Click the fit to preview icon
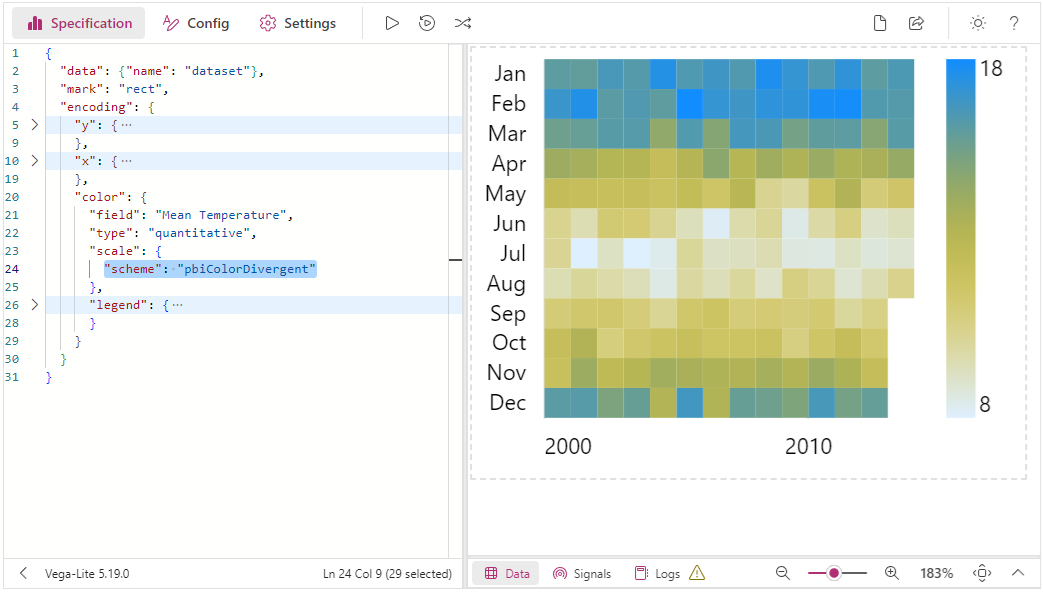1043x593 pixels. coord(982,573)
